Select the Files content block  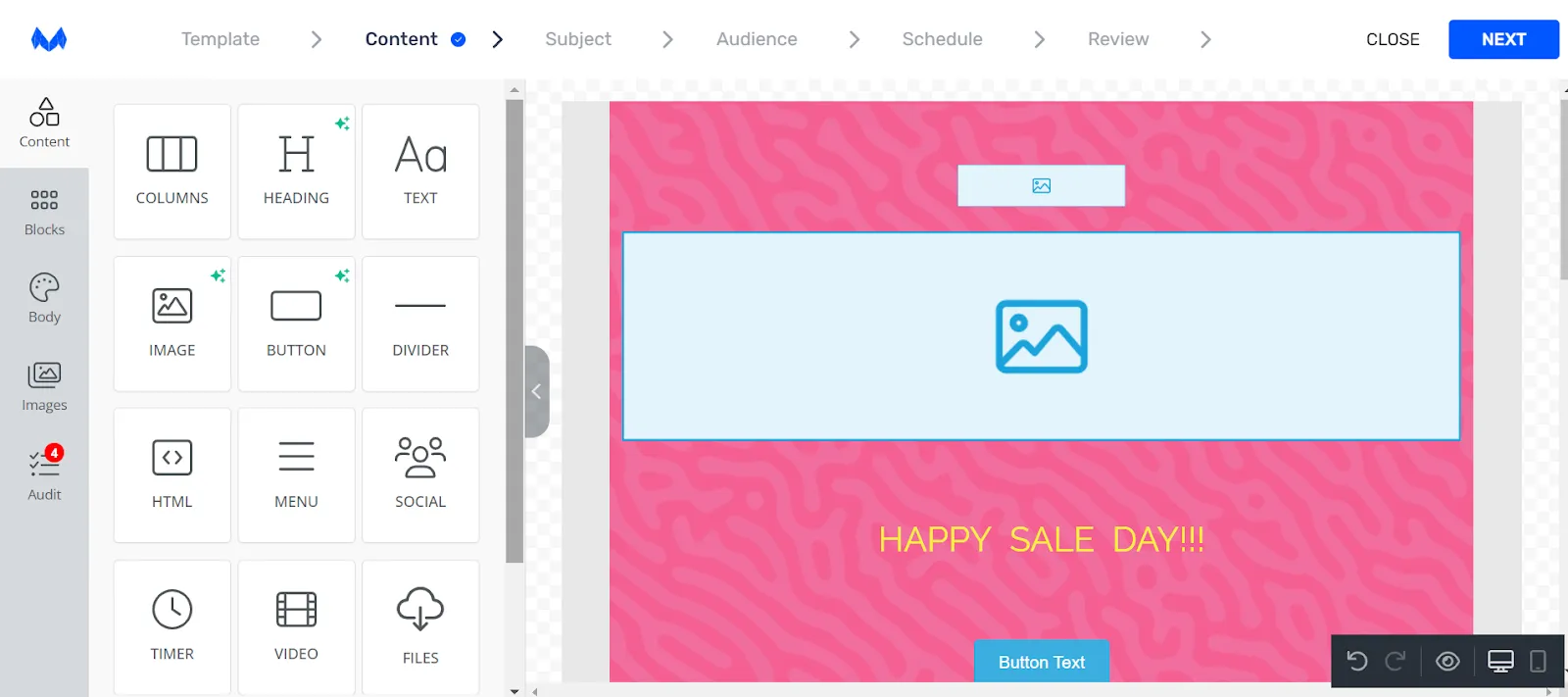point(420,627)
